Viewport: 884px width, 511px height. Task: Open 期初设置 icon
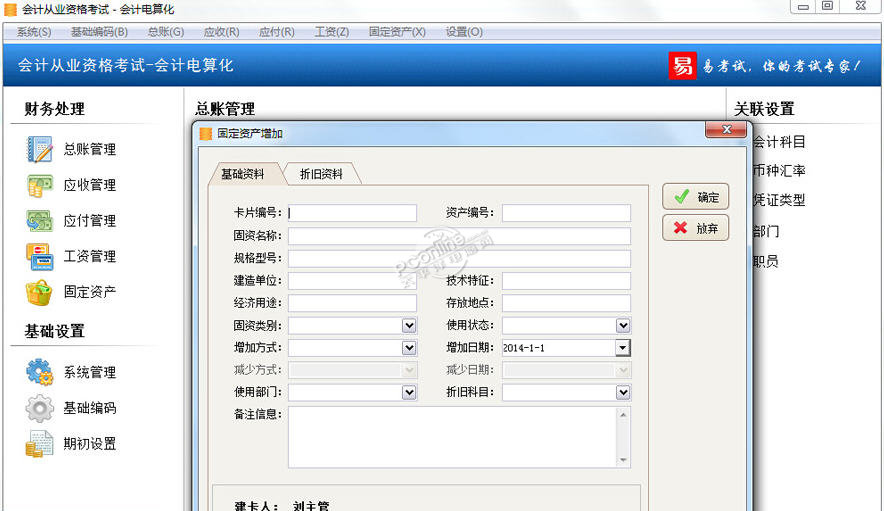click(39, 444)
